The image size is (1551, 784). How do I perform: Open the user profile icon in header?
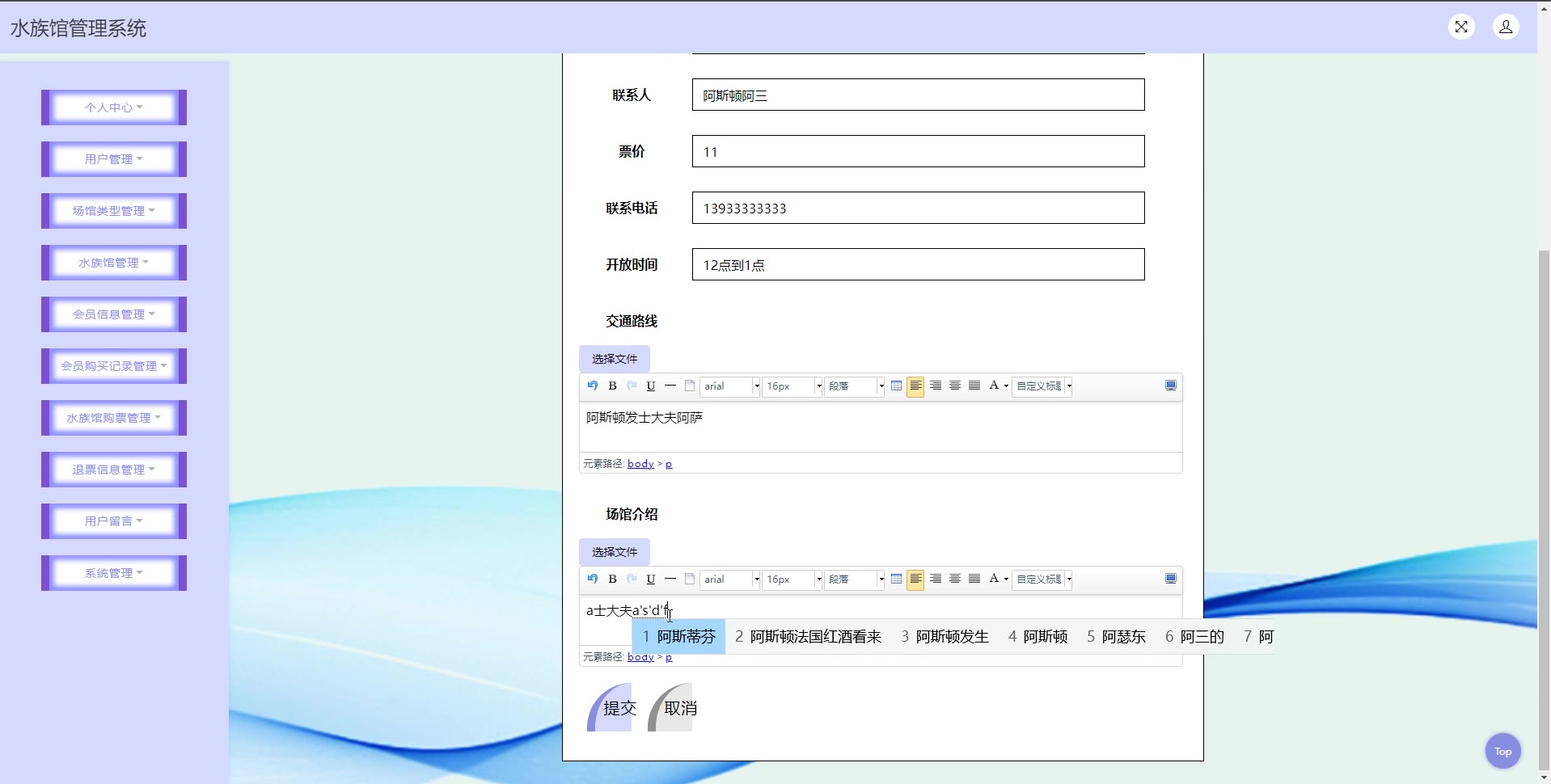coord(1506,27)
